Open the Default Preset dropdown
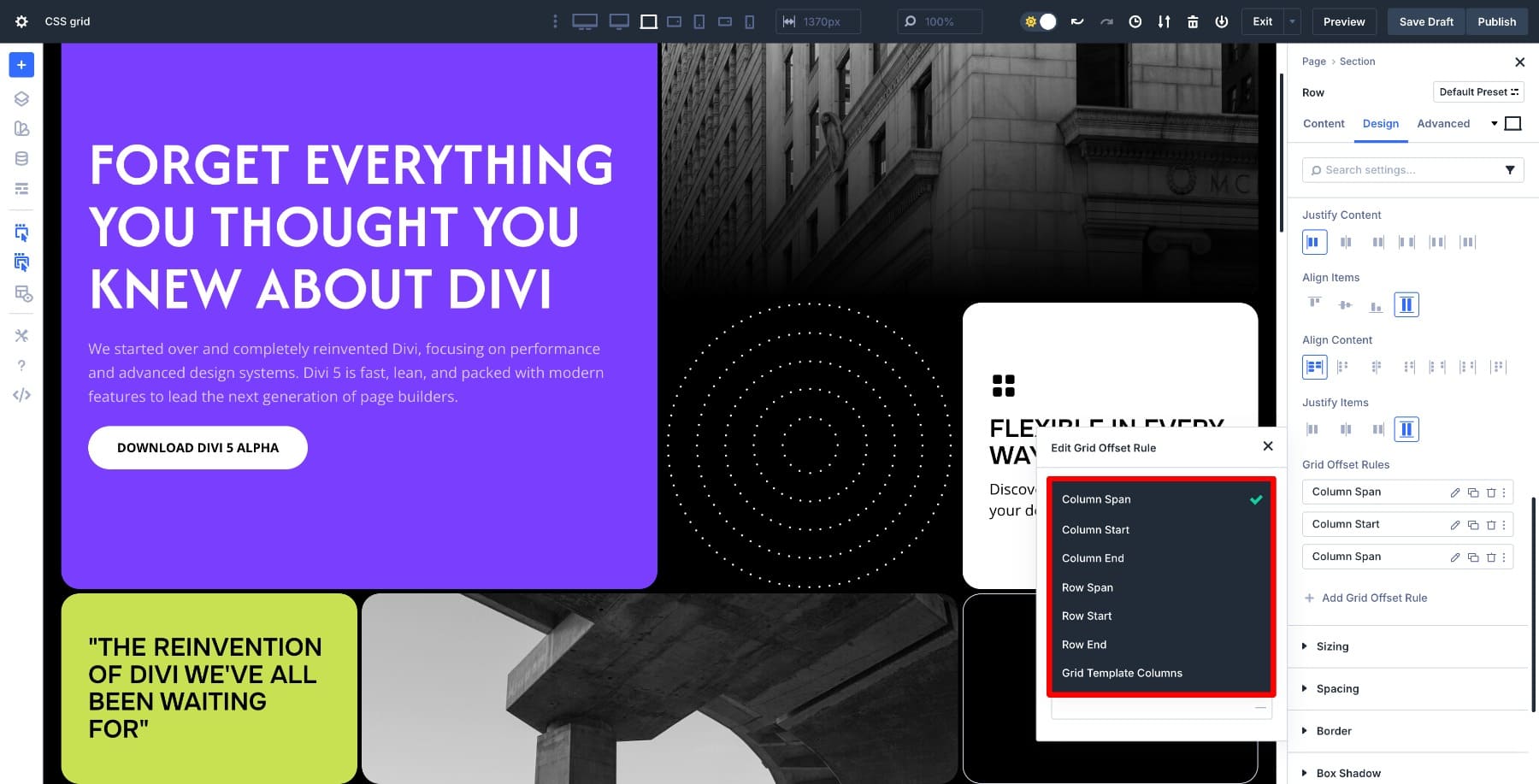The image size is (1539, 784). (1477, 92)
